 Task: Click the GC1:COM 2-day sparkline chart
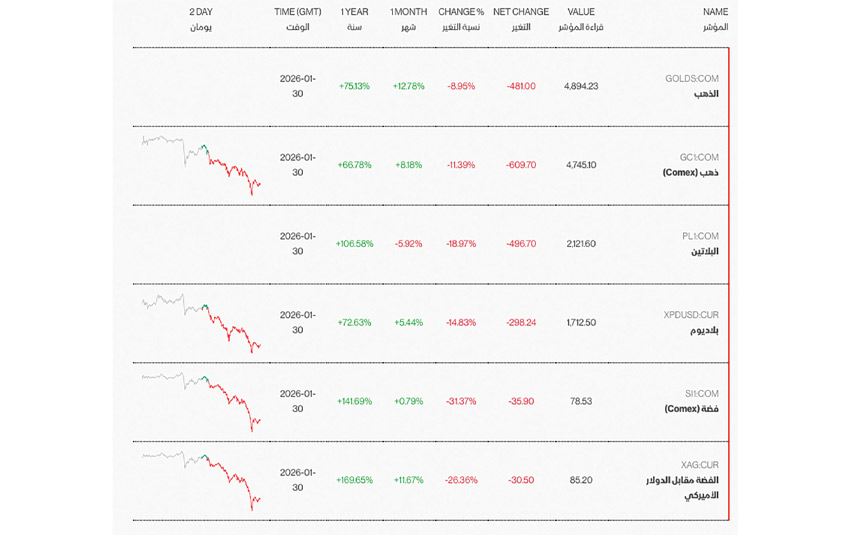click(201, 165)
